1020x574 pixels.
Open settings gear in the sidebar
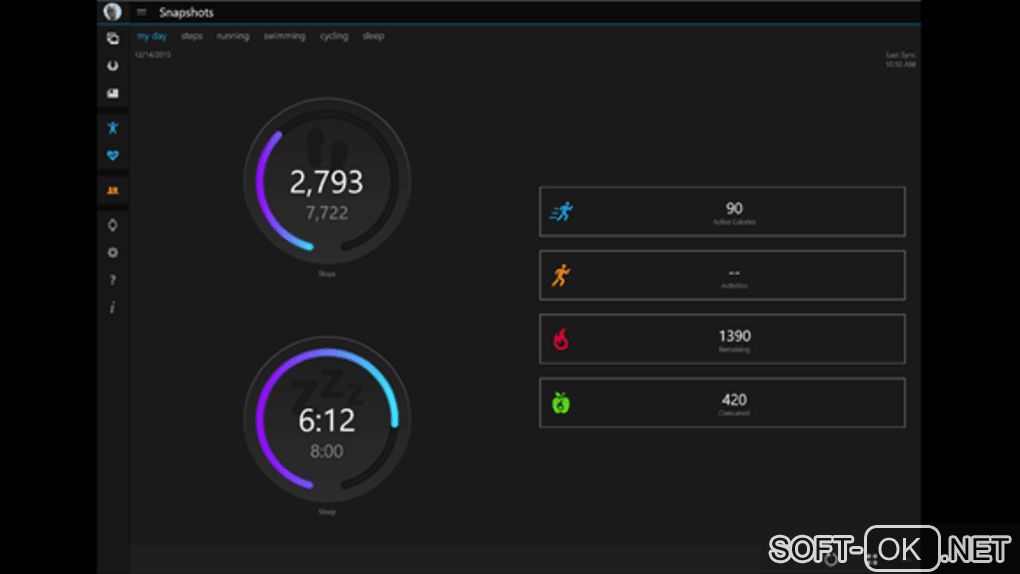click(113, 253)
